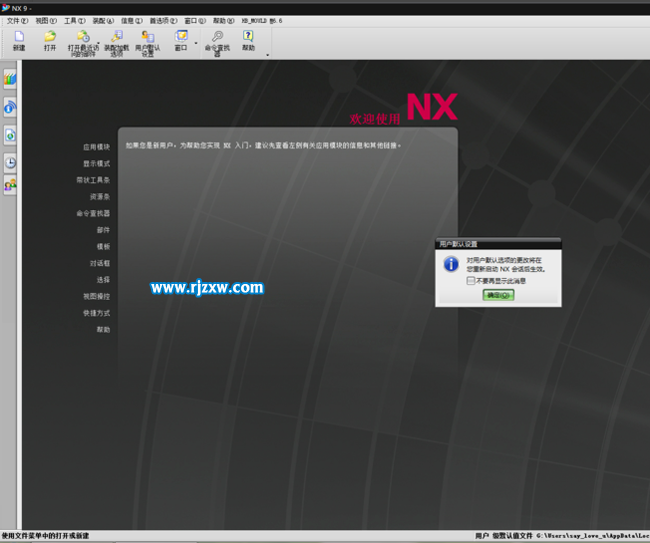This screenshot has height=543, width=650.
Task: Open the History clock sidebar tab
Action: [x=10, y=162]
